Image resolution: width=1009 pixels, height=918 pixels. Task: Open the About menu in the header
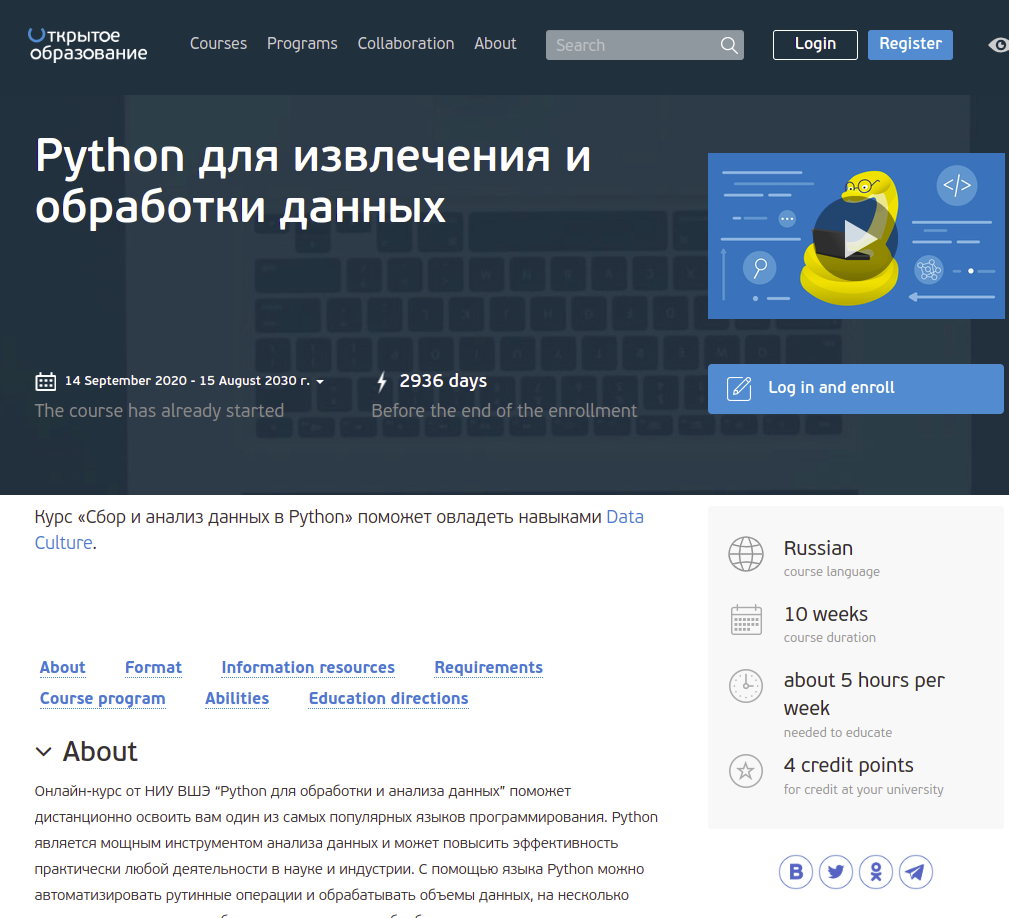point(495,44)
